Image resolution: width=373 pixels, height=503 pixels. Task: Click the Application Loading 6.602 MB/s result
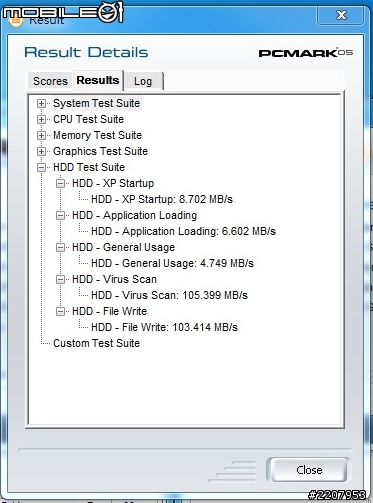coord(183,231)
